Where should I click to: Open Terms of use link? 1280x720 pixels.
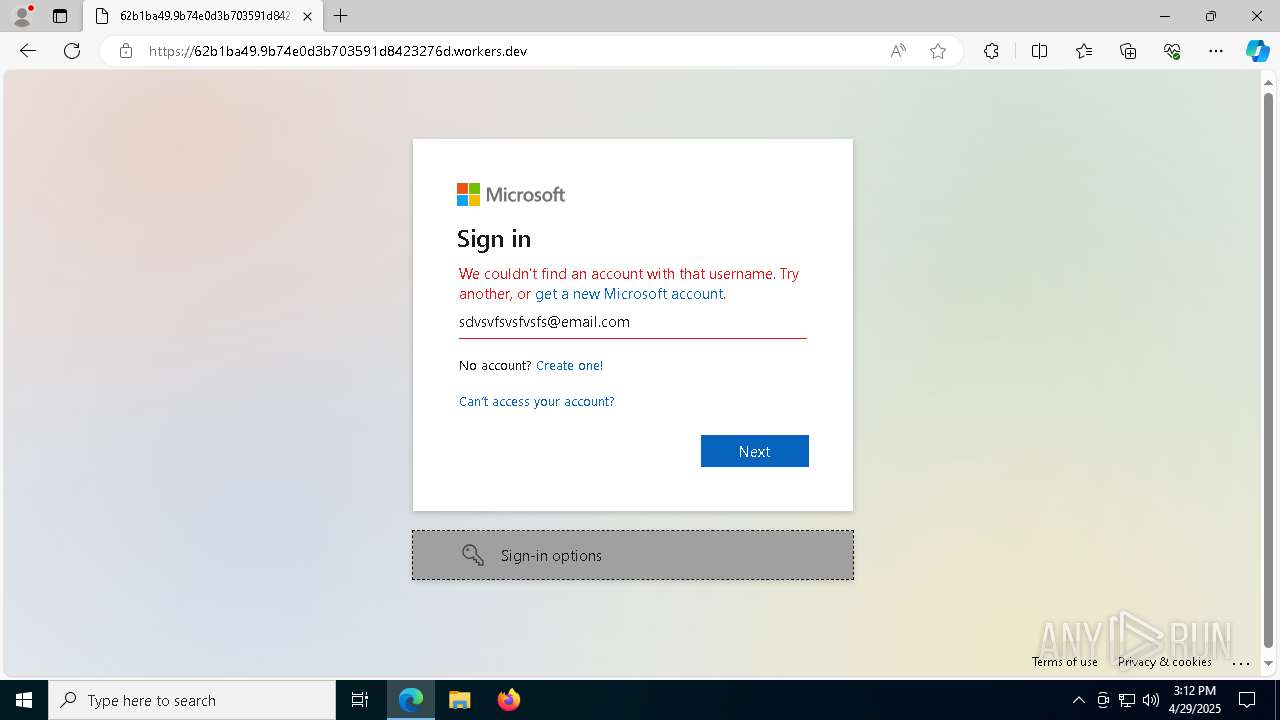coord(1065,662)
